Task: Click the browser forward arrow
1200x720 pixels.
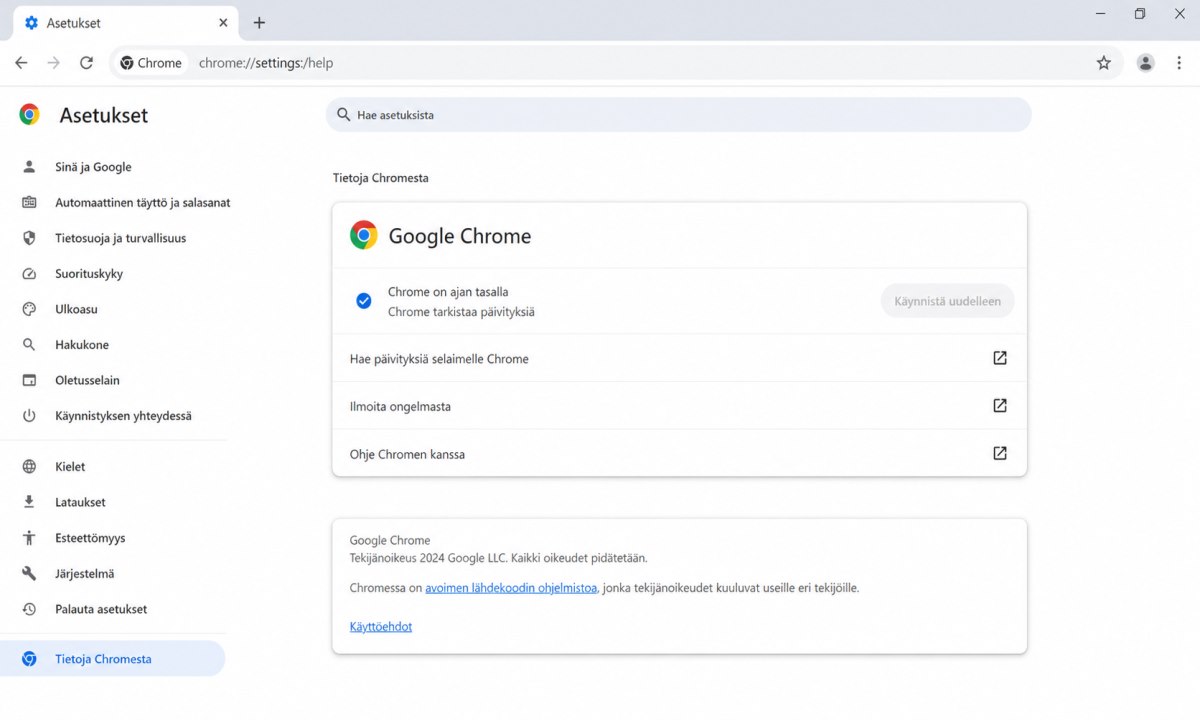Action: (x=54, y=63)
